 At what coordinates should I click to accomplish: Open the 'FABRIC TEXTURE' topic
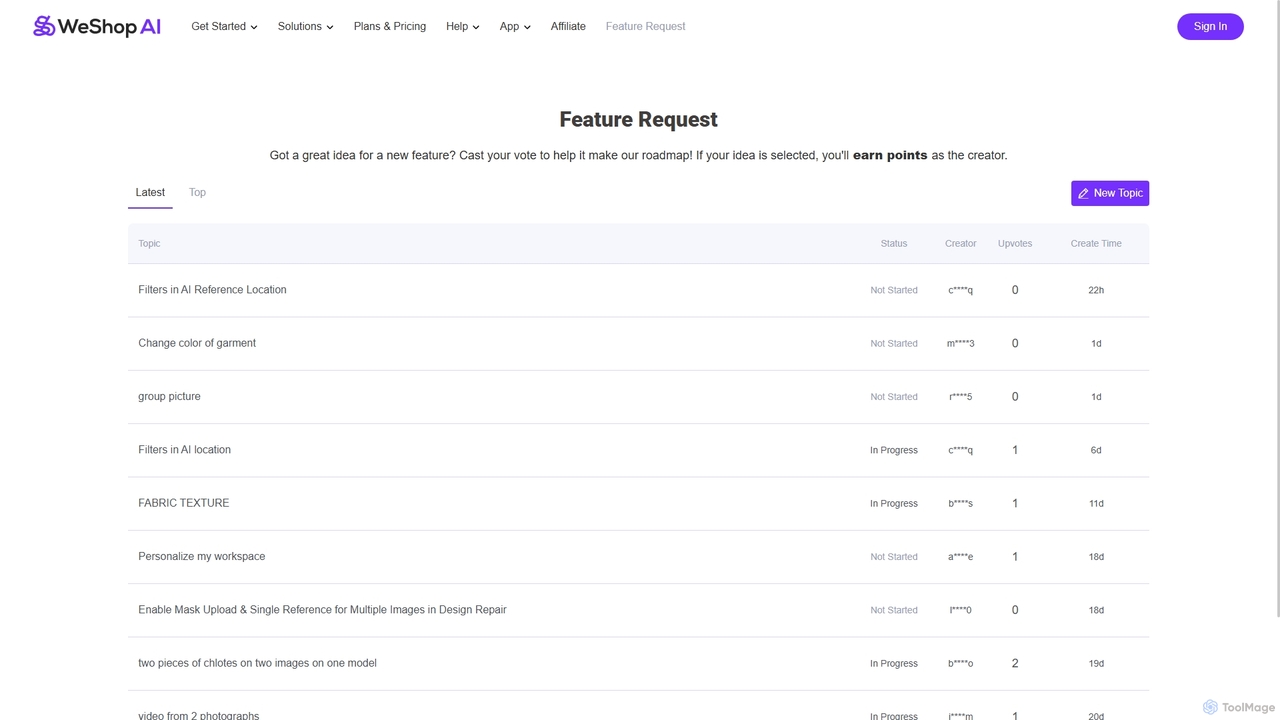183,503
